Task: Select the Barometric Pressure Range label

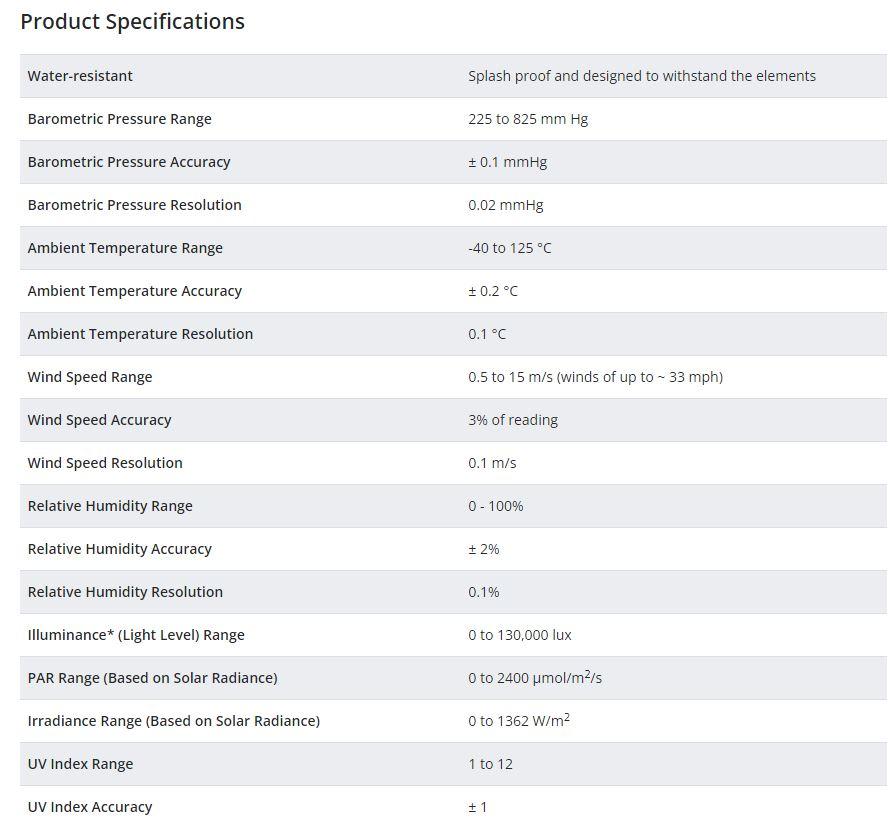Action: point(120,119)
